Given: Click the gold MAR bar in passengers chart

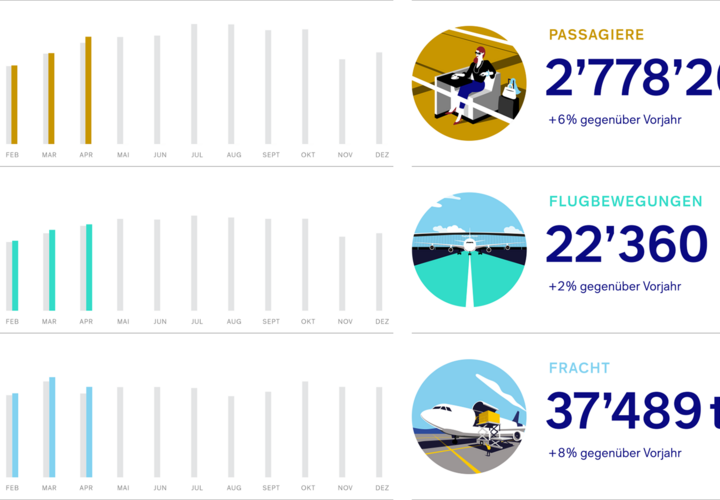Looking at the screenshot, I should pyautogui.click(x=51, y=98).
